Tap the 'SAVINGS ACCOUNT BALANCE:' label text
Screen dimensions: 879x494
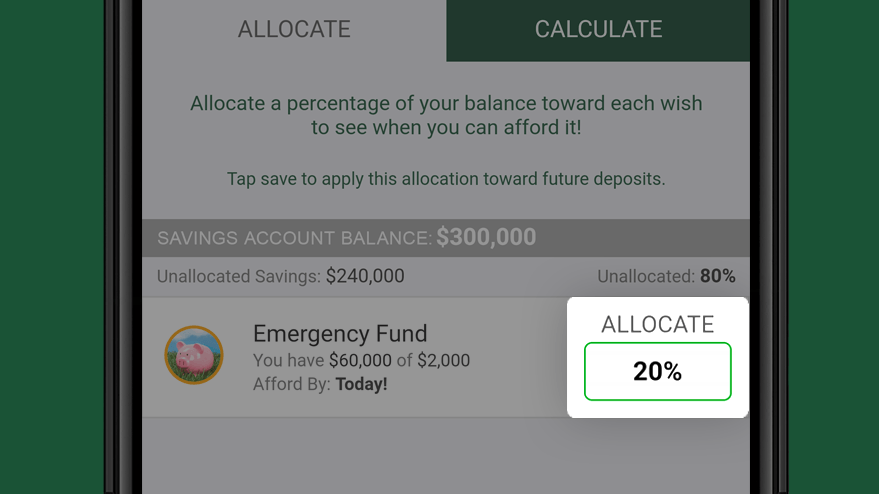[295, 238]
